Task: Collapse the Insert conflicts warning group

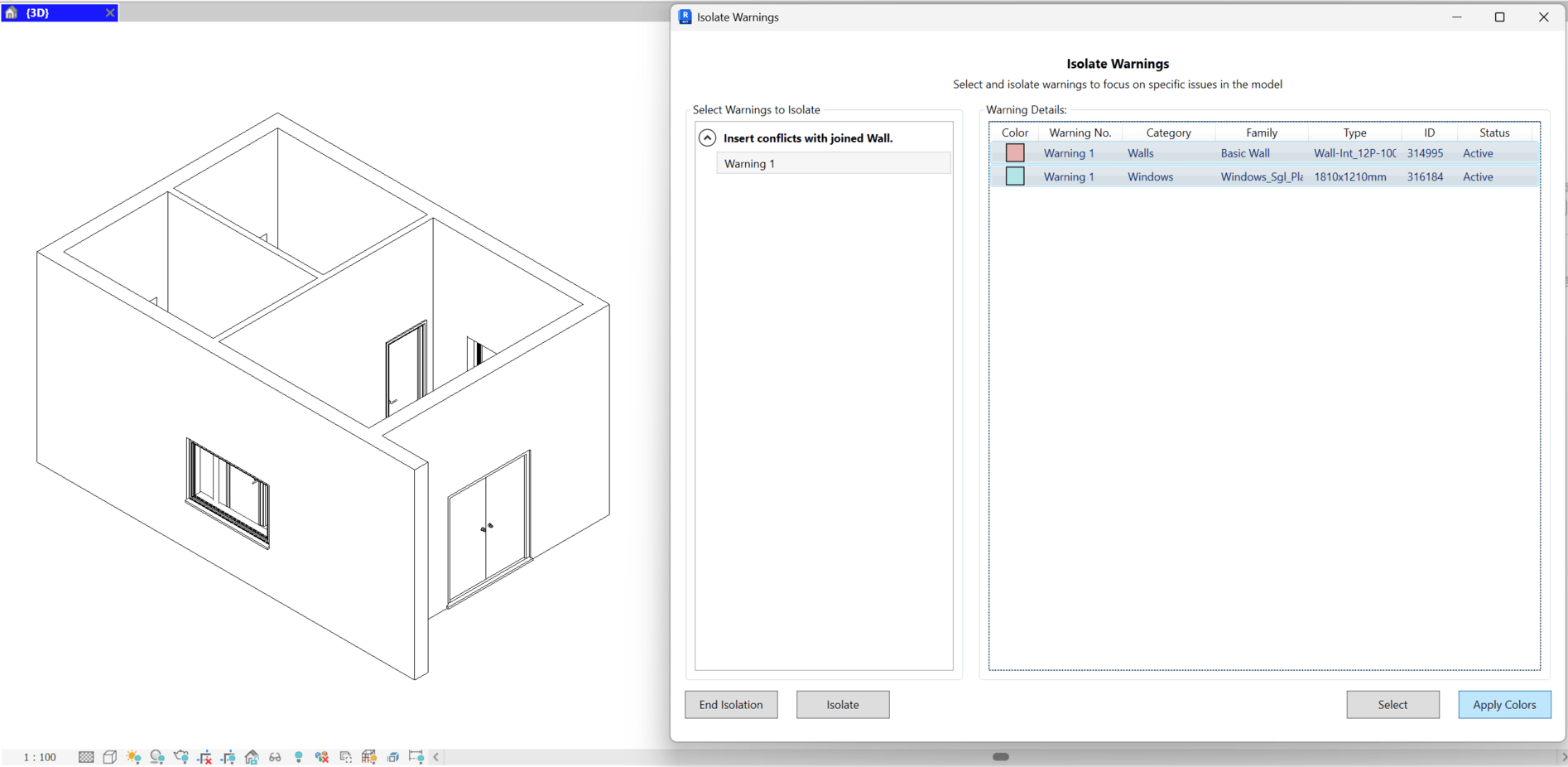Action: click(x=707, y=137)
